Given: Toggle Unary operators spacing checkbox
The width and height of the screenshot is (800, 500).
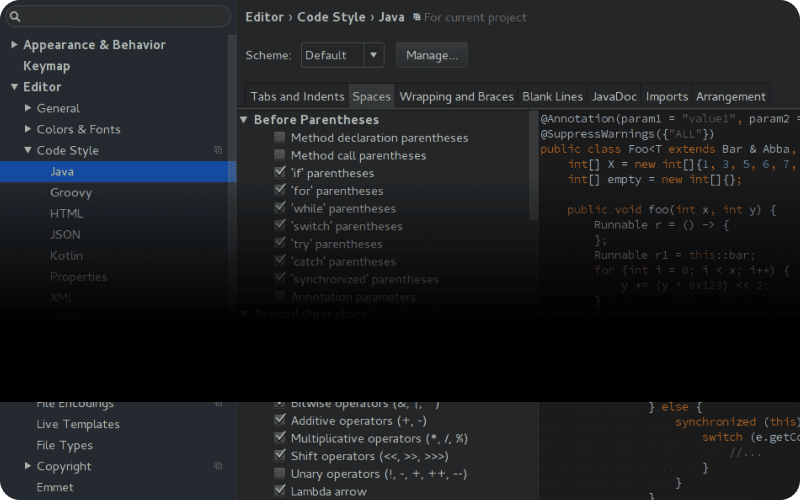Looking at the screenshot, I should tap(280, 473).
